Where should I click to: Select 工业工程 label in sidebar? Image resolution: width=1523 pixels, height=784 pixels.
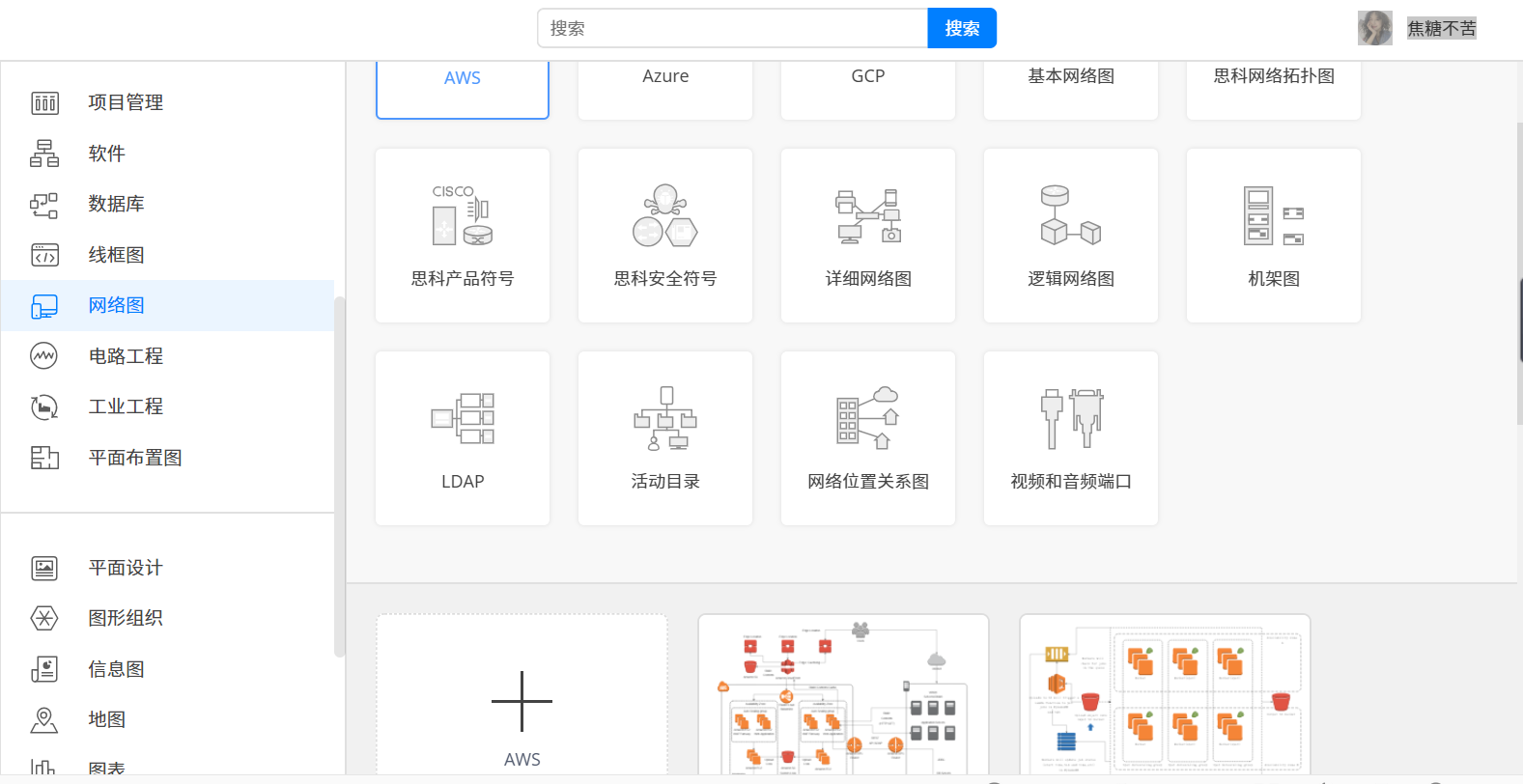[126, 406]
